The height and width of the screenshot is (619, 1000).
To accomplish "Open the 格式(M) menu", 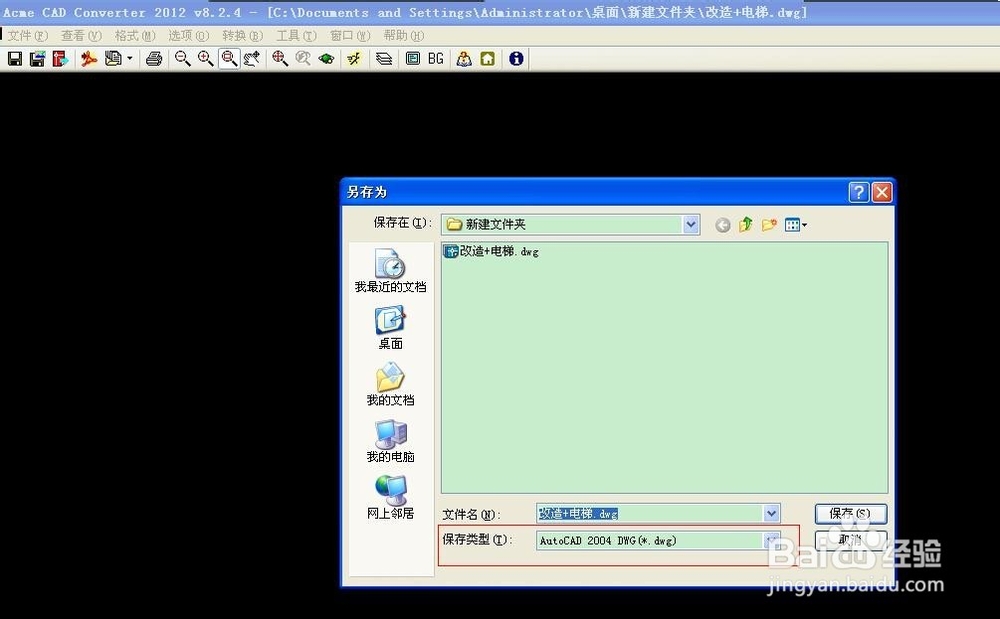I will click(x=135, y=36).
